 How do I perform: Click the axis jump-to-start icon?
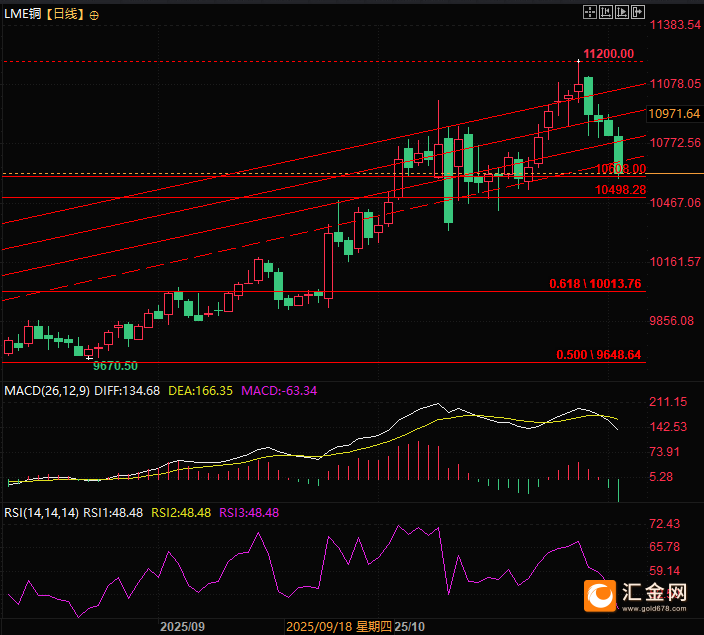pyautogui.click(x=606, y=12)
